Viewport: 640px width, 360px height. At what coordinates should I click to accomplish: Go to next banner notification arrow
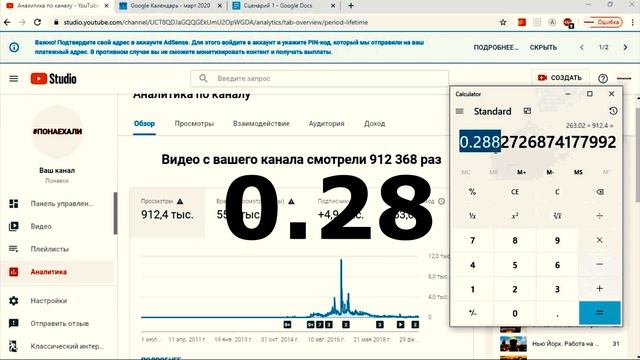click(x=625, y=47)
